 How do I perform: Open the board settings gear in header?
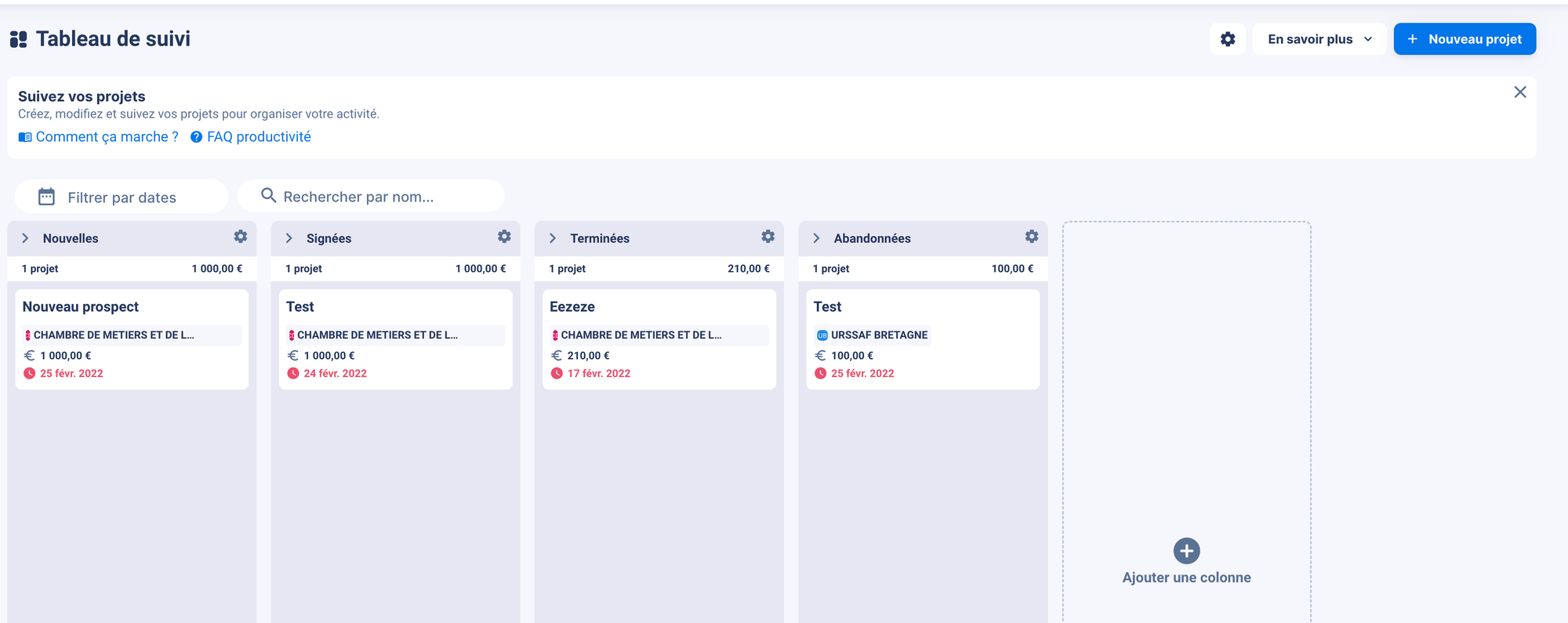pos(1228,39)
